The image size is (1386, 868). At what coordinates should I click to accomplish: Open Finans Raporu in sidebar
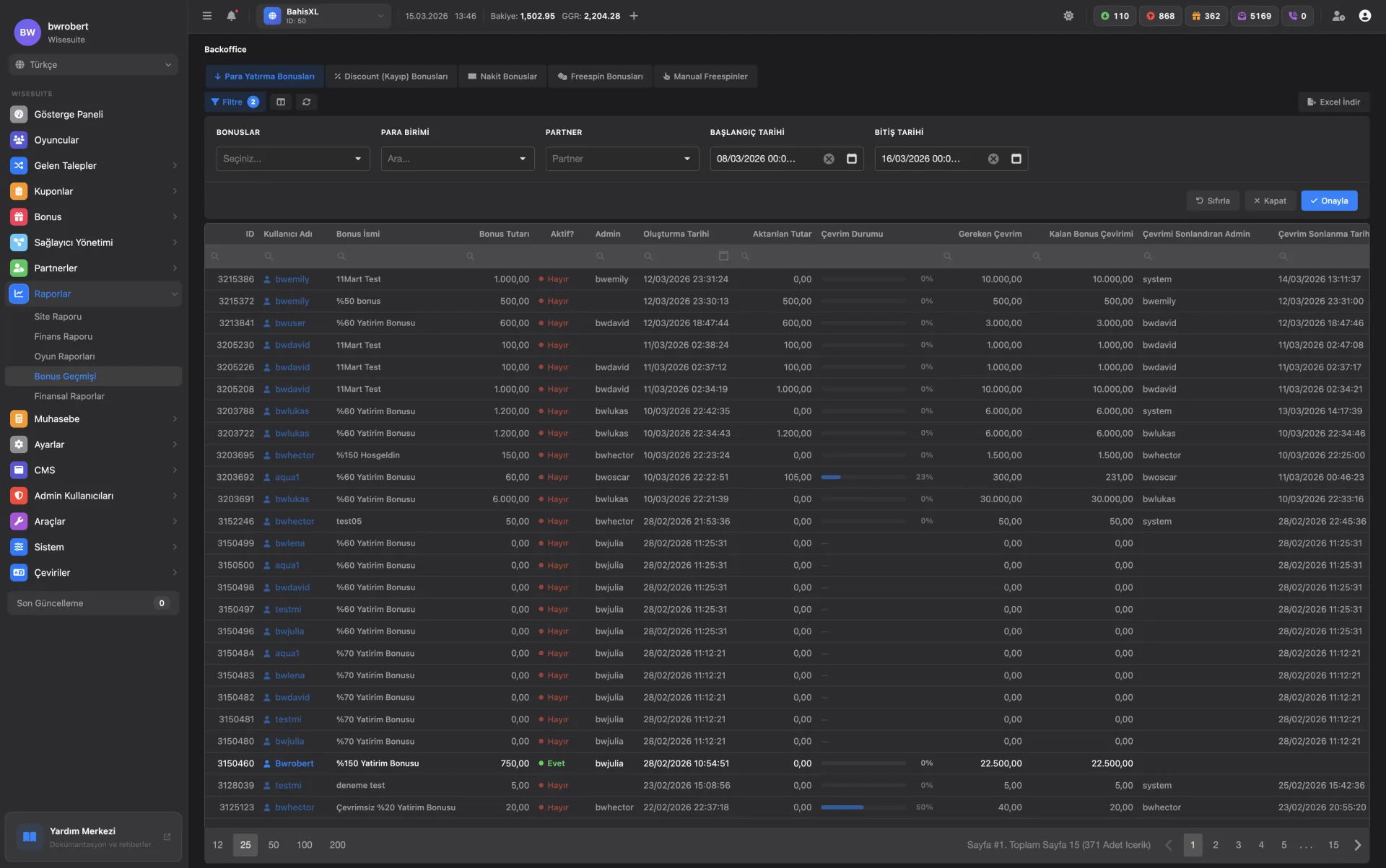tap(64, 337)
